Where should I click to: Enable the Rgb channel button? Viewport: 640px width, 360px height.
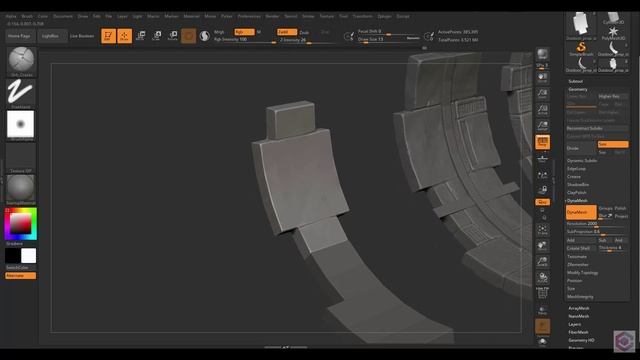click(x=244, y=32)
